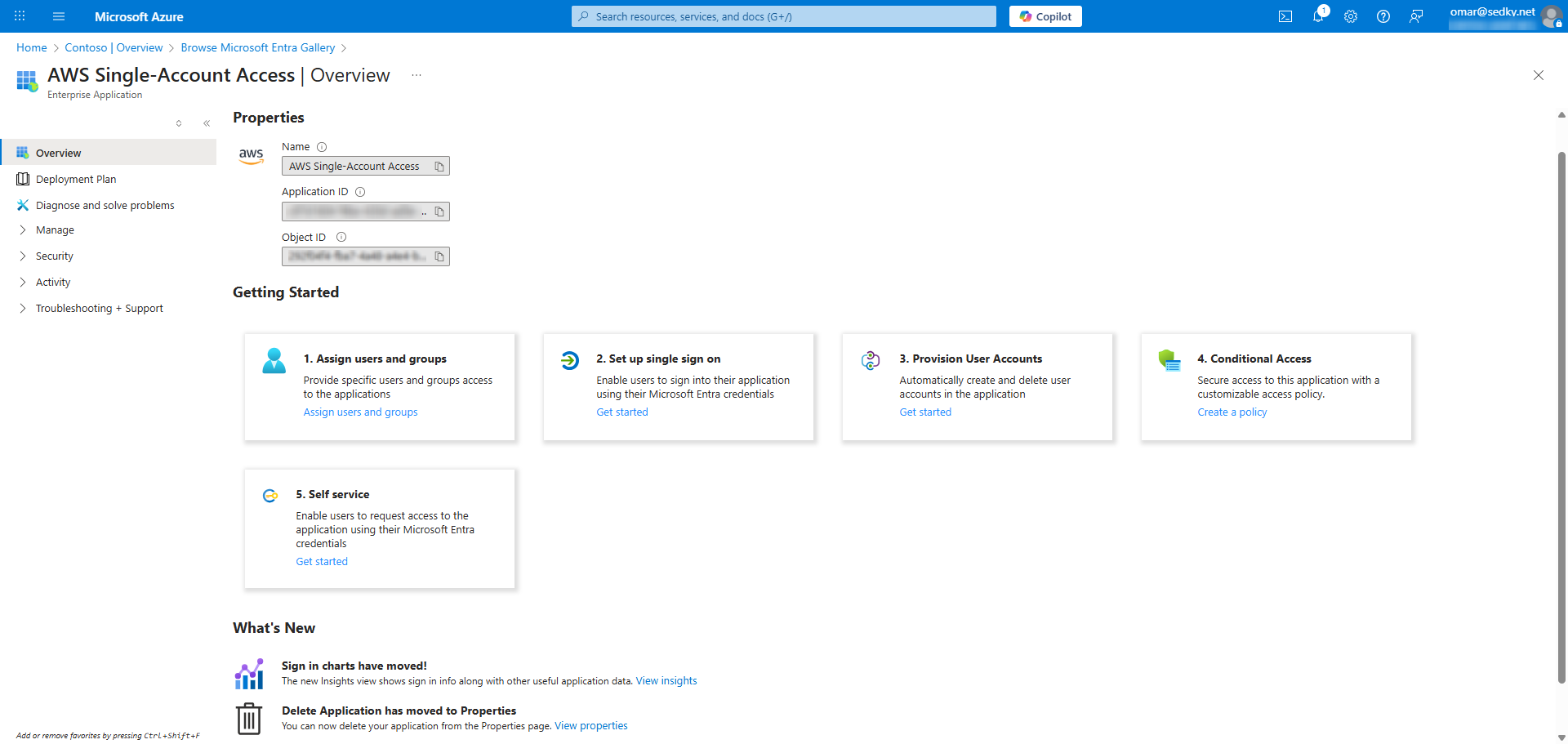Viewport: 1568px width, 744px height.
Task: Open the notifications bell
Action: point(1318,16)
